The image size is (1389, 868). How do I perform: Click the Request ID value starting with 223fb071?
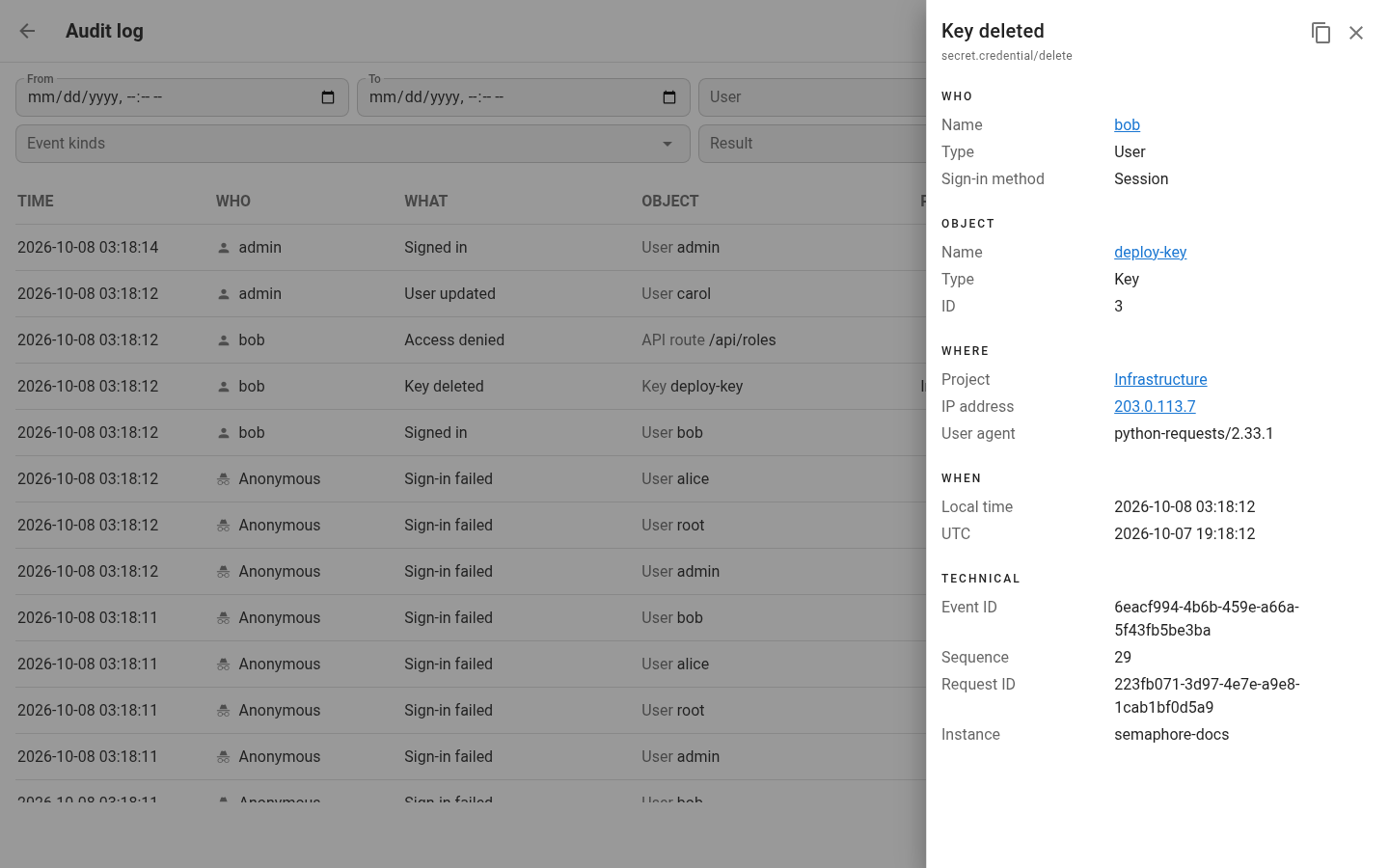[x=1207, y=695]
